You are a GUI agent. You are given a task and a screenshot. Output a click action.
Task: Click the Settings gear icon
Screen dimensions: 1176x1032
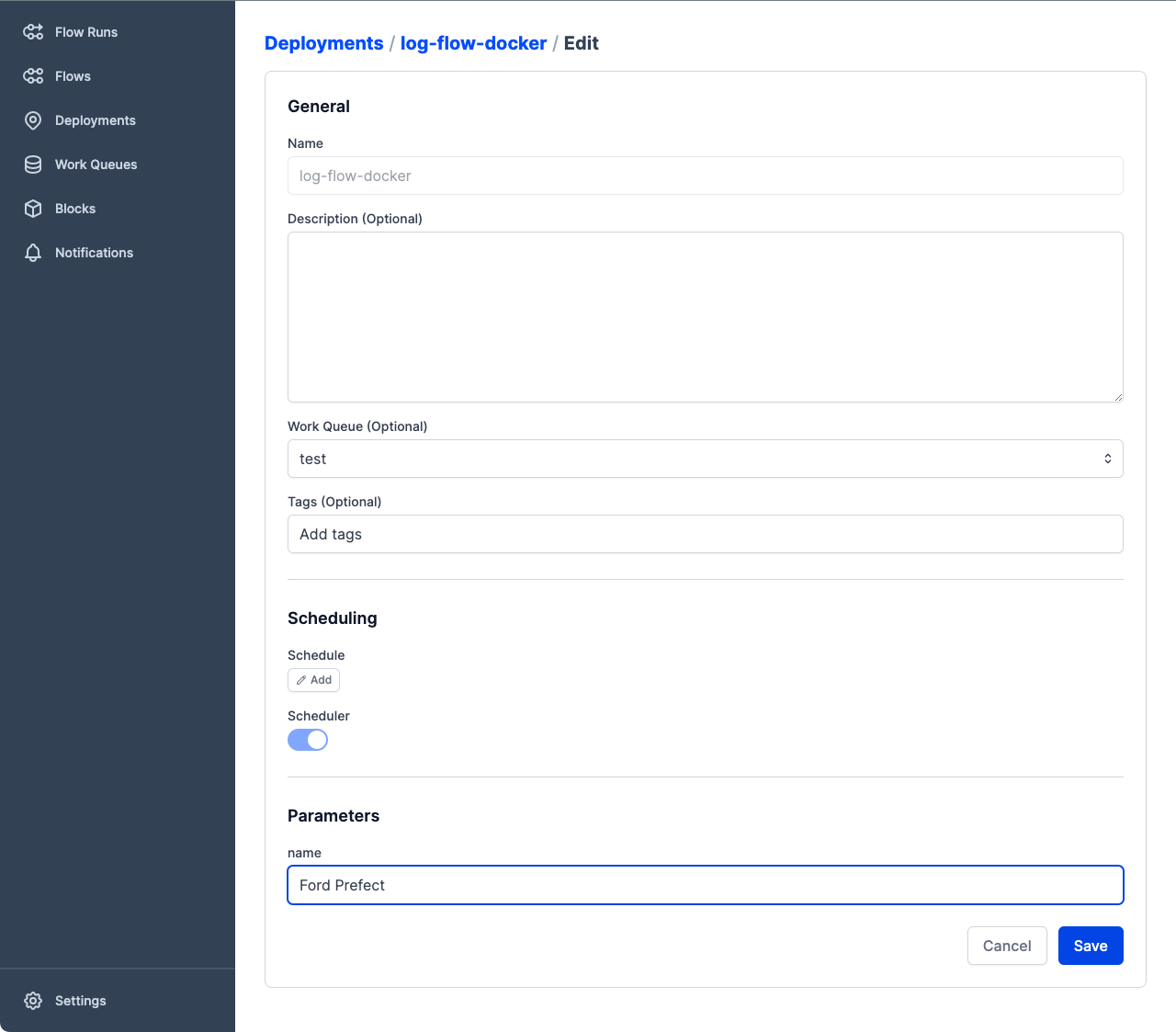[33, 1001]
